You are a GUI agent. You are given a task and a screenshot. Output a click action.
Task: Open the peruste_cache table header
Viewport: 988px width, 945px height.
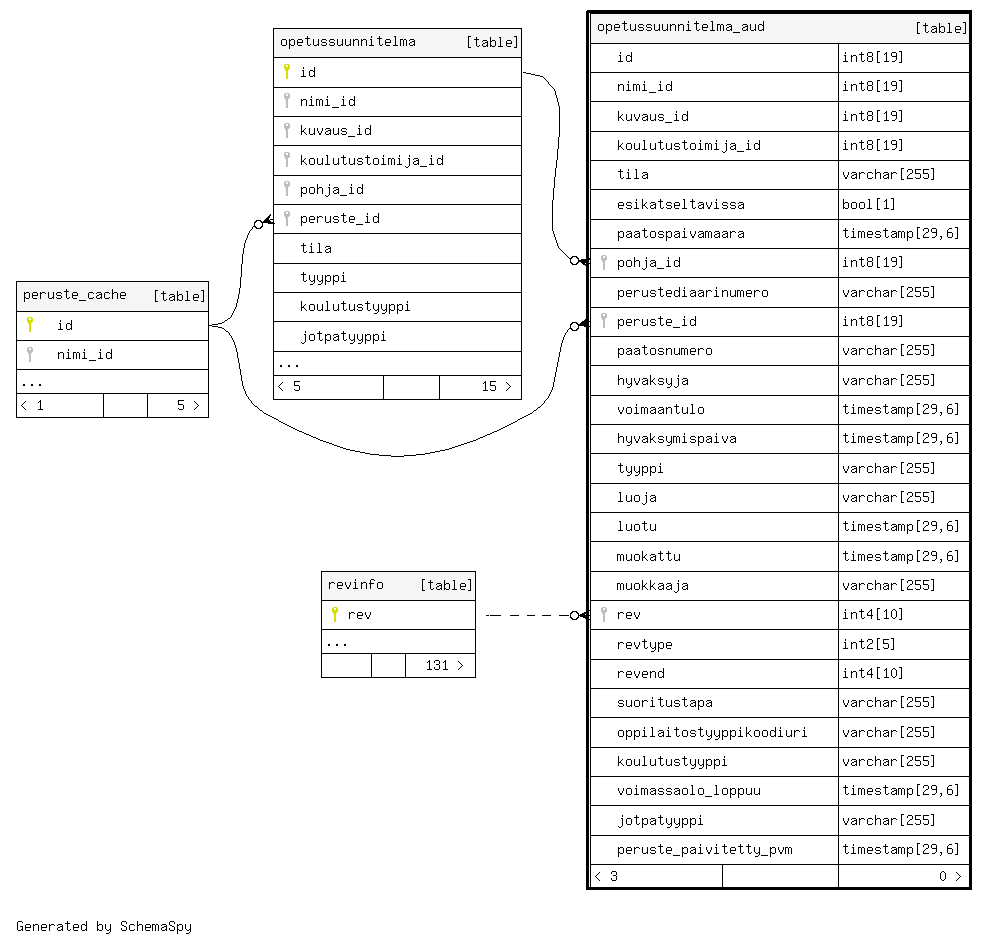(75, 295)
